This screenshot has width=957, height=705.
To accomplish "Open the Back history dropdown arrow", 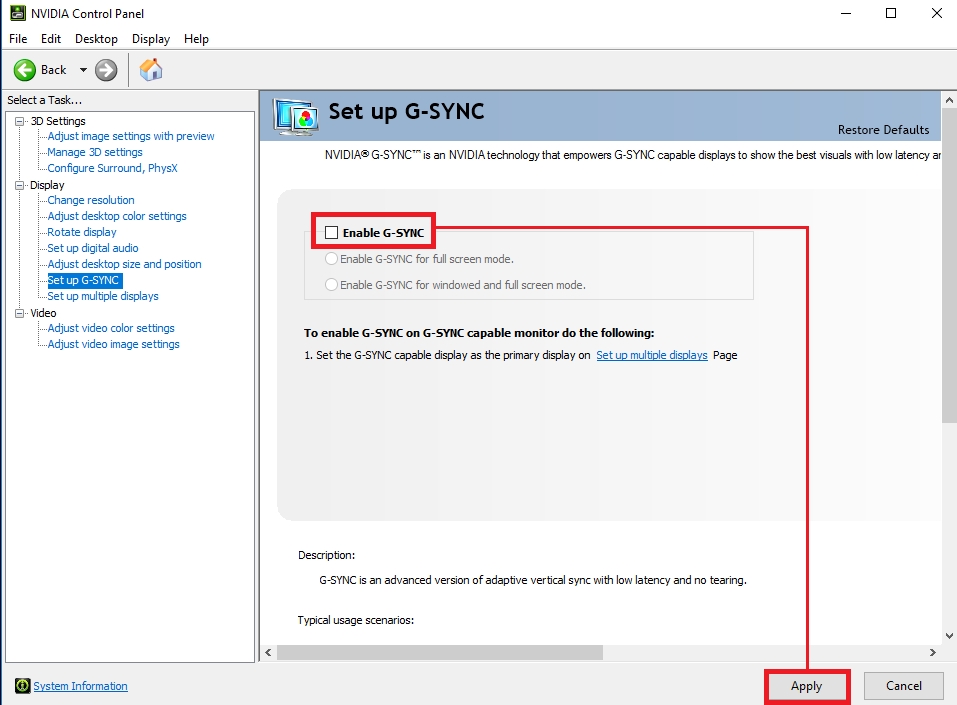I will pyautogui.click(x=83, y=70).
